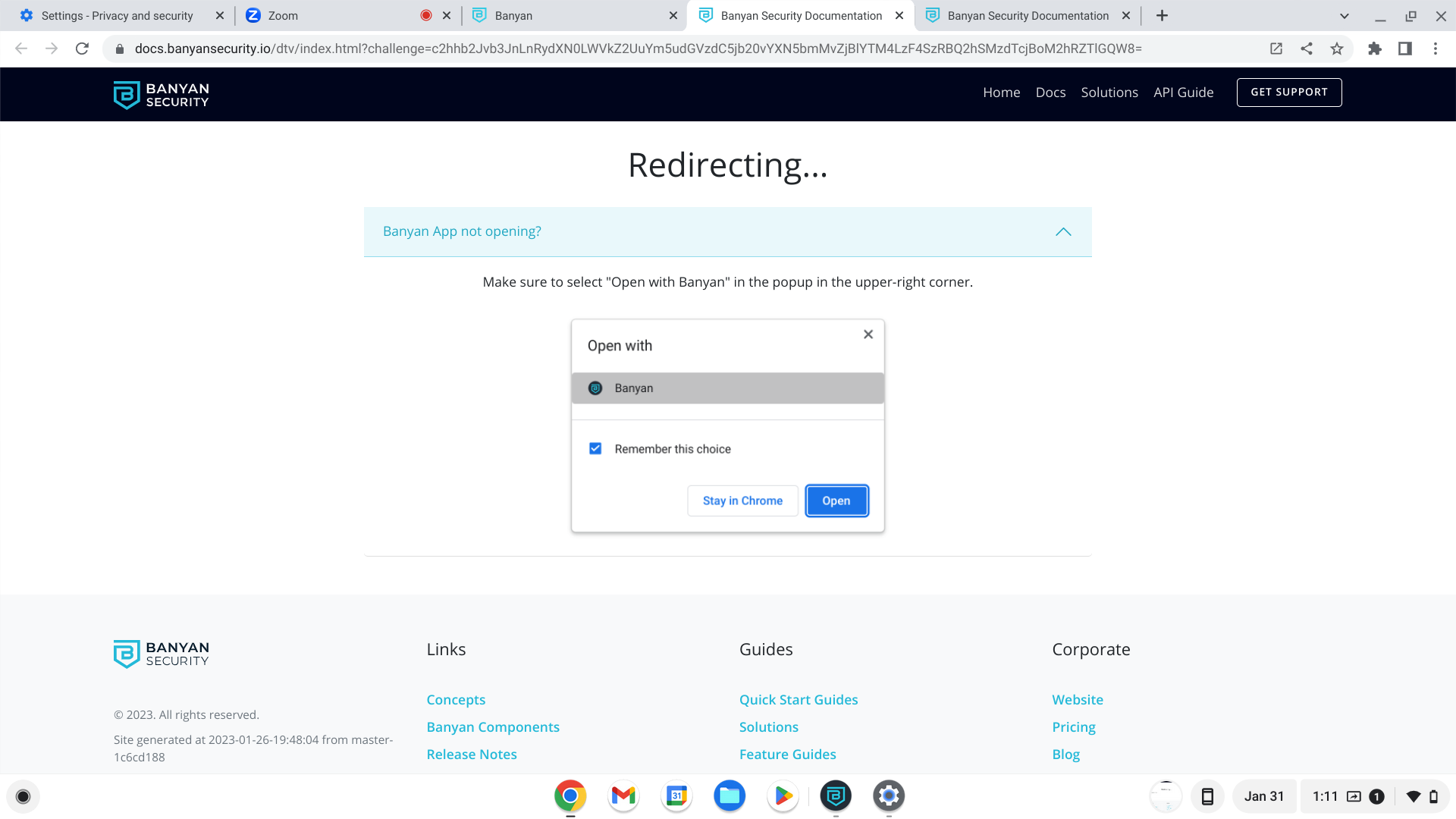
Task: Launch Gmail from the shelf
Action: 623,795
